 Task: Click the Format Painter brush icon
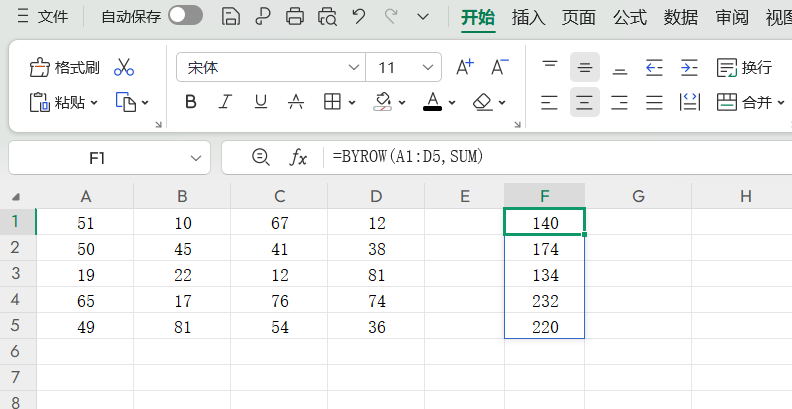(40, 68)
